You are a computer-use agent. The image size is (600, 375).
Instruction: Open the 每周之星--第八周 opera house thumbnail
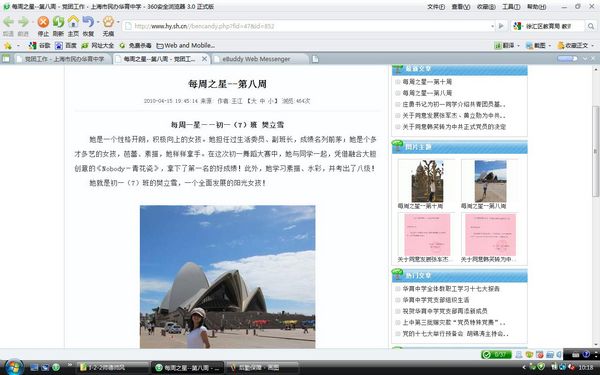coord(490,181)
